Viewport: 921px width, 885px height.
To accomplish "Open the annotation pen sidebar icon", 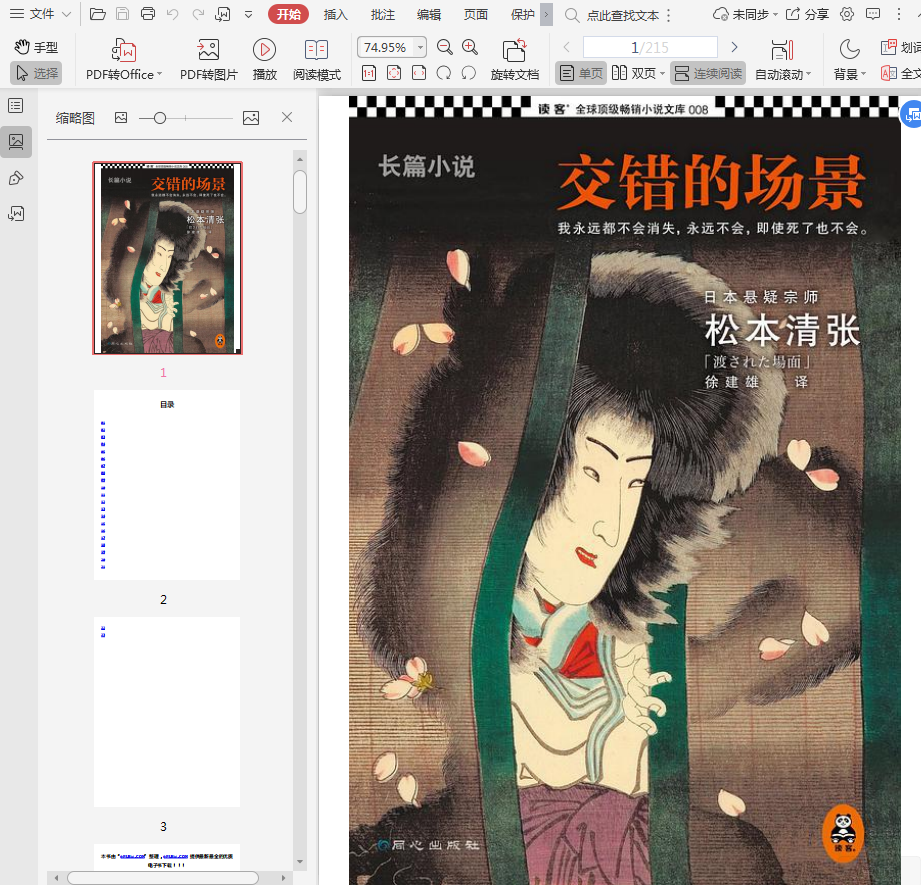I will (16, 178).
